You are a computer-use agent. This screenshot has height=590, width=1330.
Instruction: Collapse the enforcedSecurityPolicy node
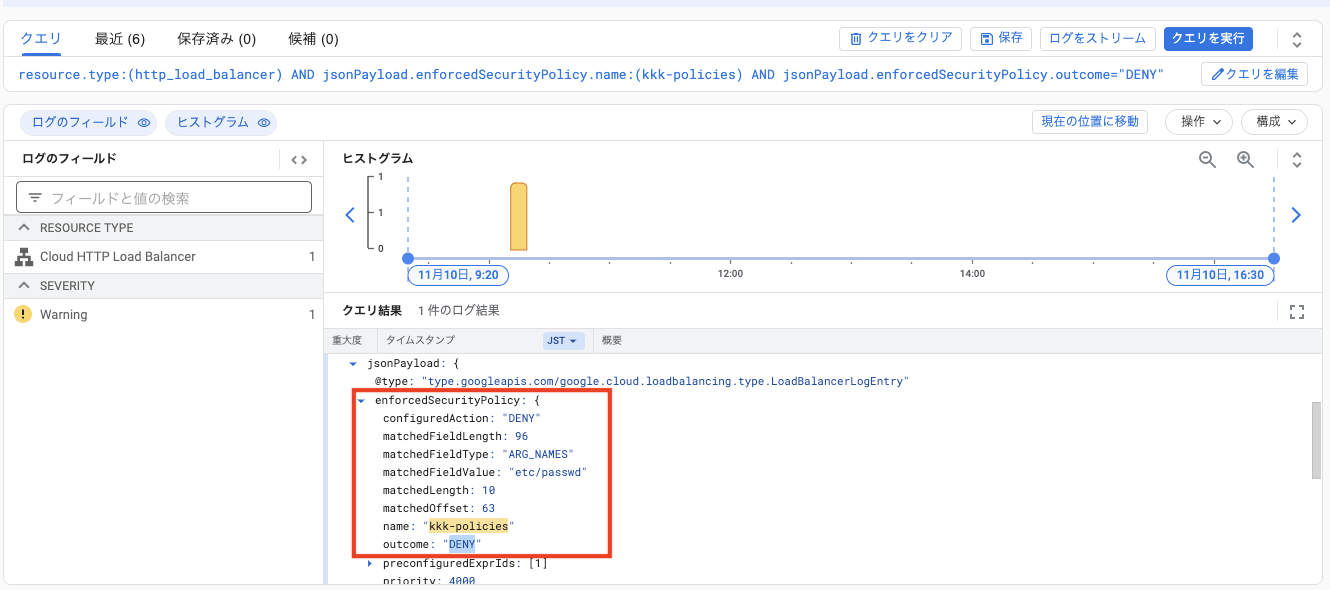click(x=361, y=400)
